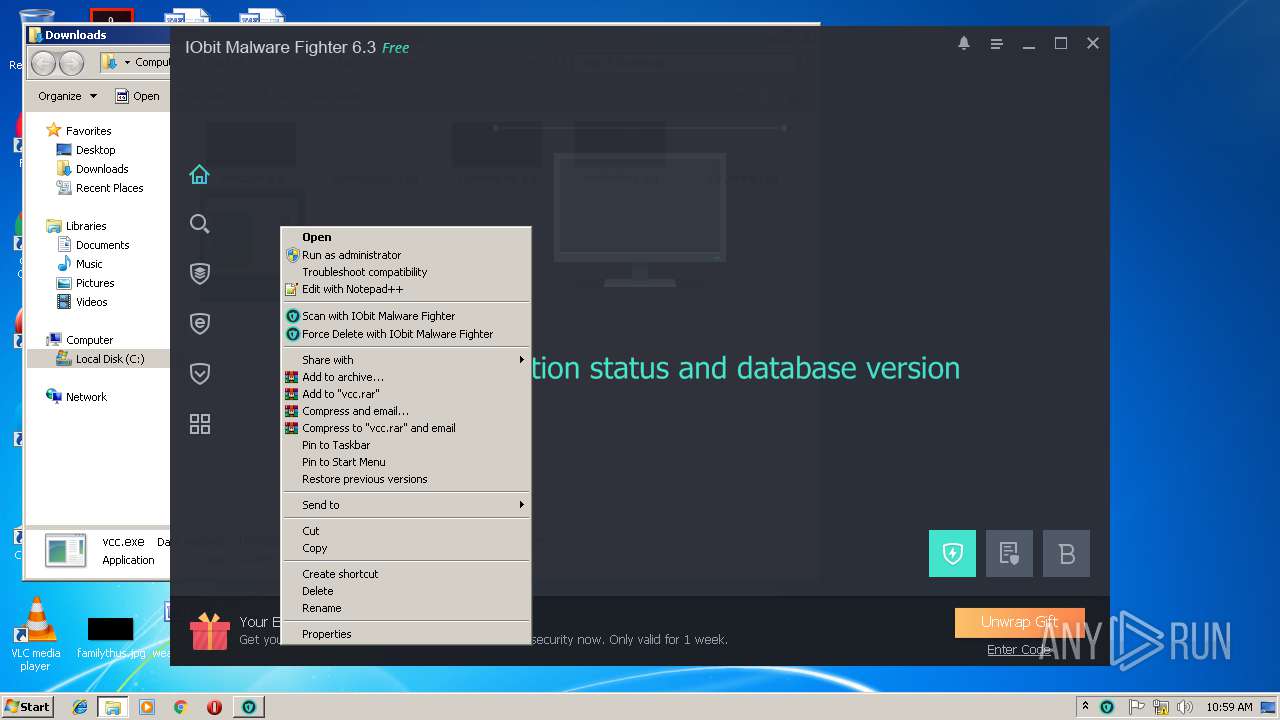Open Chrome from the taskbar
This screenshot has height=720, width=1280.
[180, 707]
